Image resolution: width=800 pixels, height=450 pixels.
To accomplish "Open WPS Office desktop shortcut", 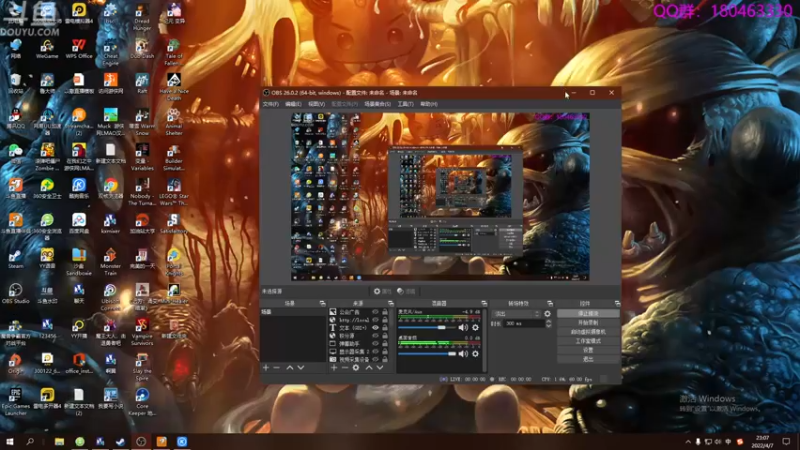I will [x=79, y=49].
